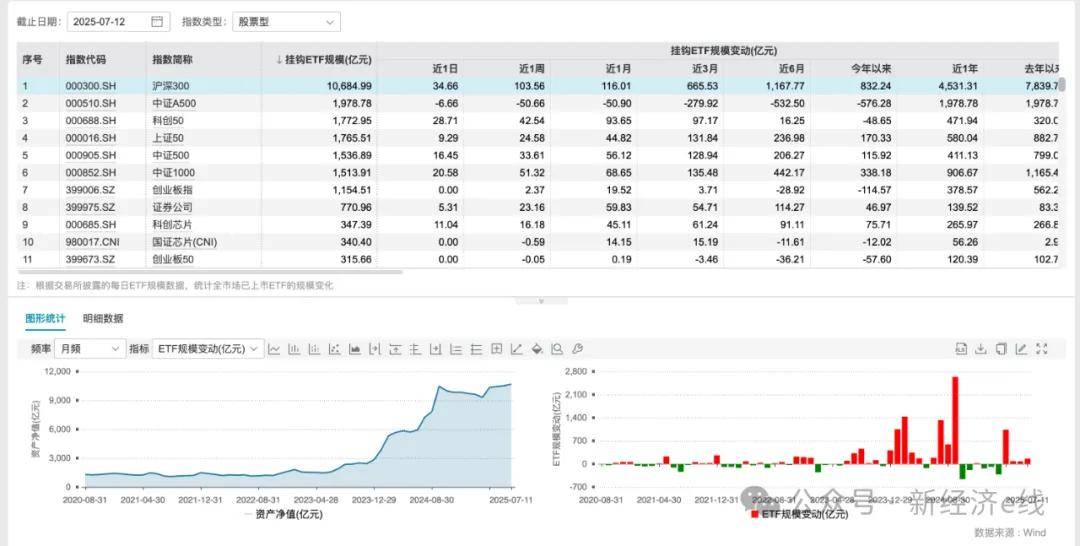Image resolution: width=1080 pixels, height=546 pixels.
Task: Collapse the table panel using the center divider arrow
Action: click(541, 301)
